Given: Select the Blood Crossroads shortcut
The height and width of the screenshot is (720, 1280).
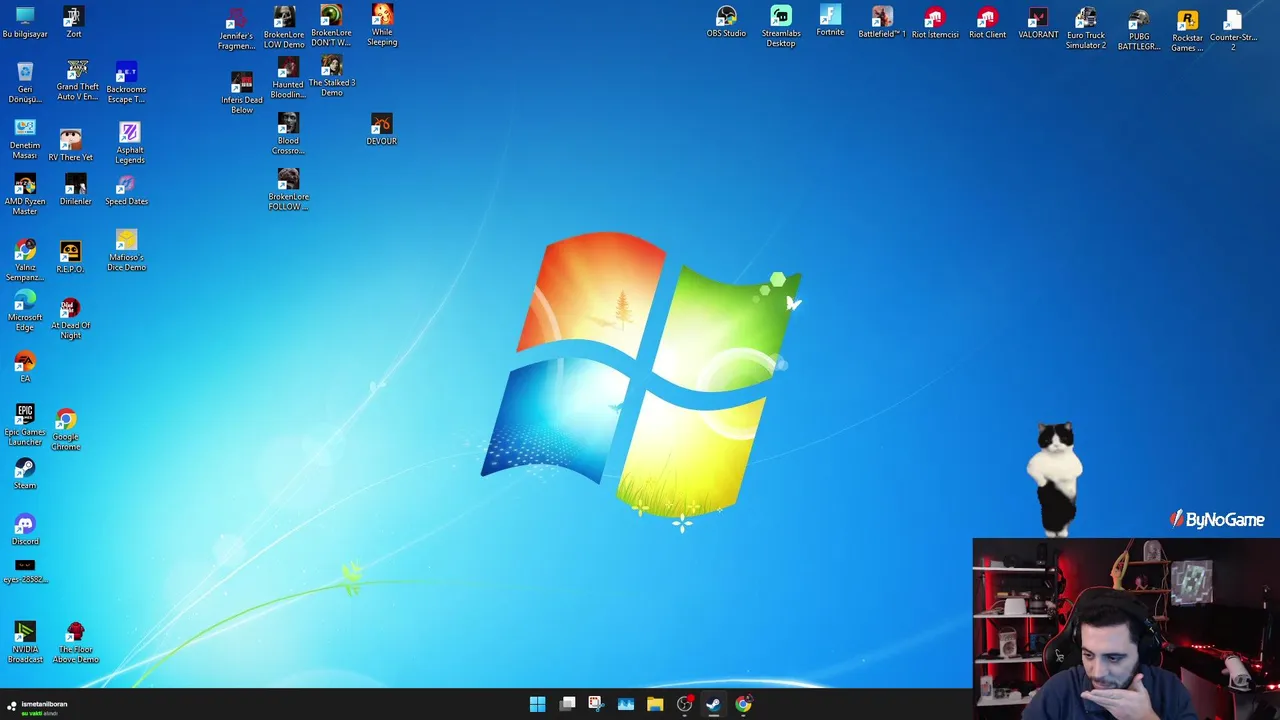Looking at the screenshot, I should [288, 134].
